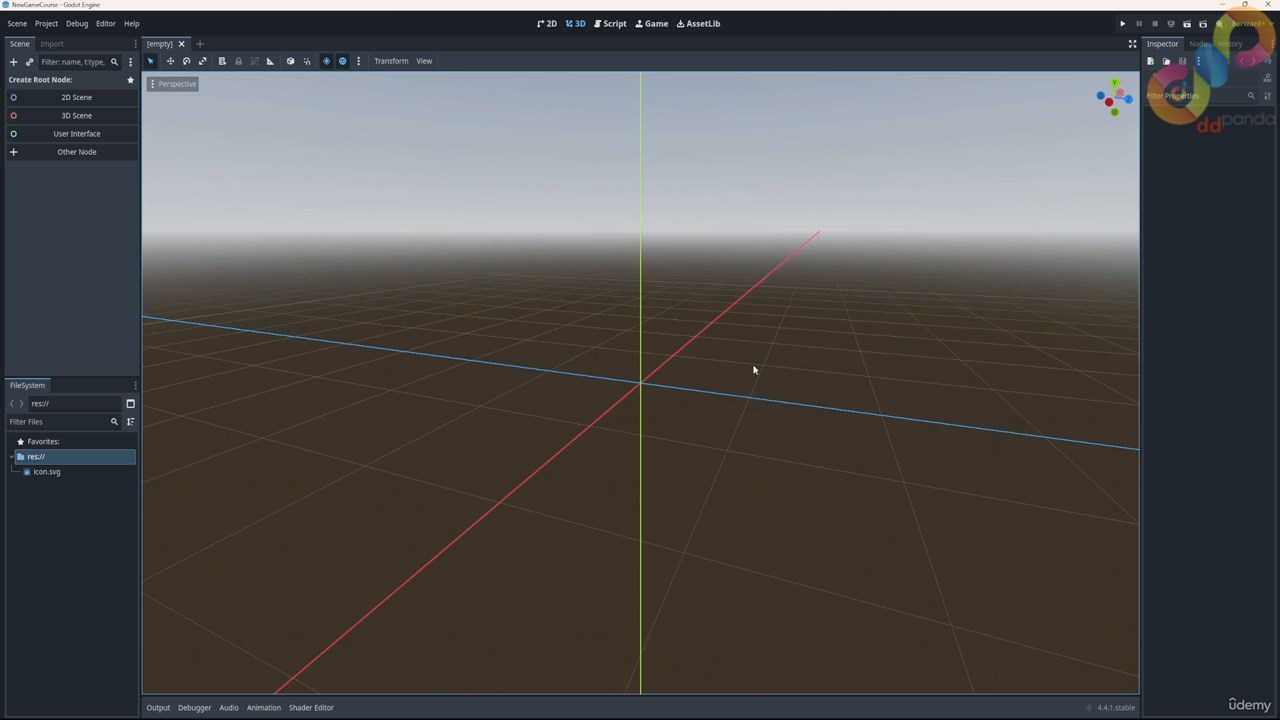The image size is (1280, 720).
Task: Toggle Use Snap in viewport toolbar
Action: pyautogui.click(x=306, y=61)
